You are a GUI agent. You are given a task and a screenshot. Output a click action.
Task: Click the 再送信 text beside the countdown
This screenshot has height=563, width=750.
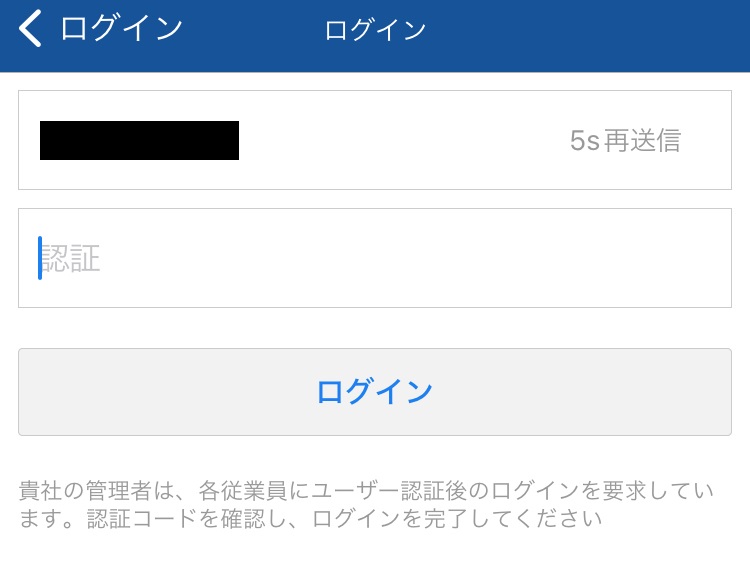click(x=642, y=141)
